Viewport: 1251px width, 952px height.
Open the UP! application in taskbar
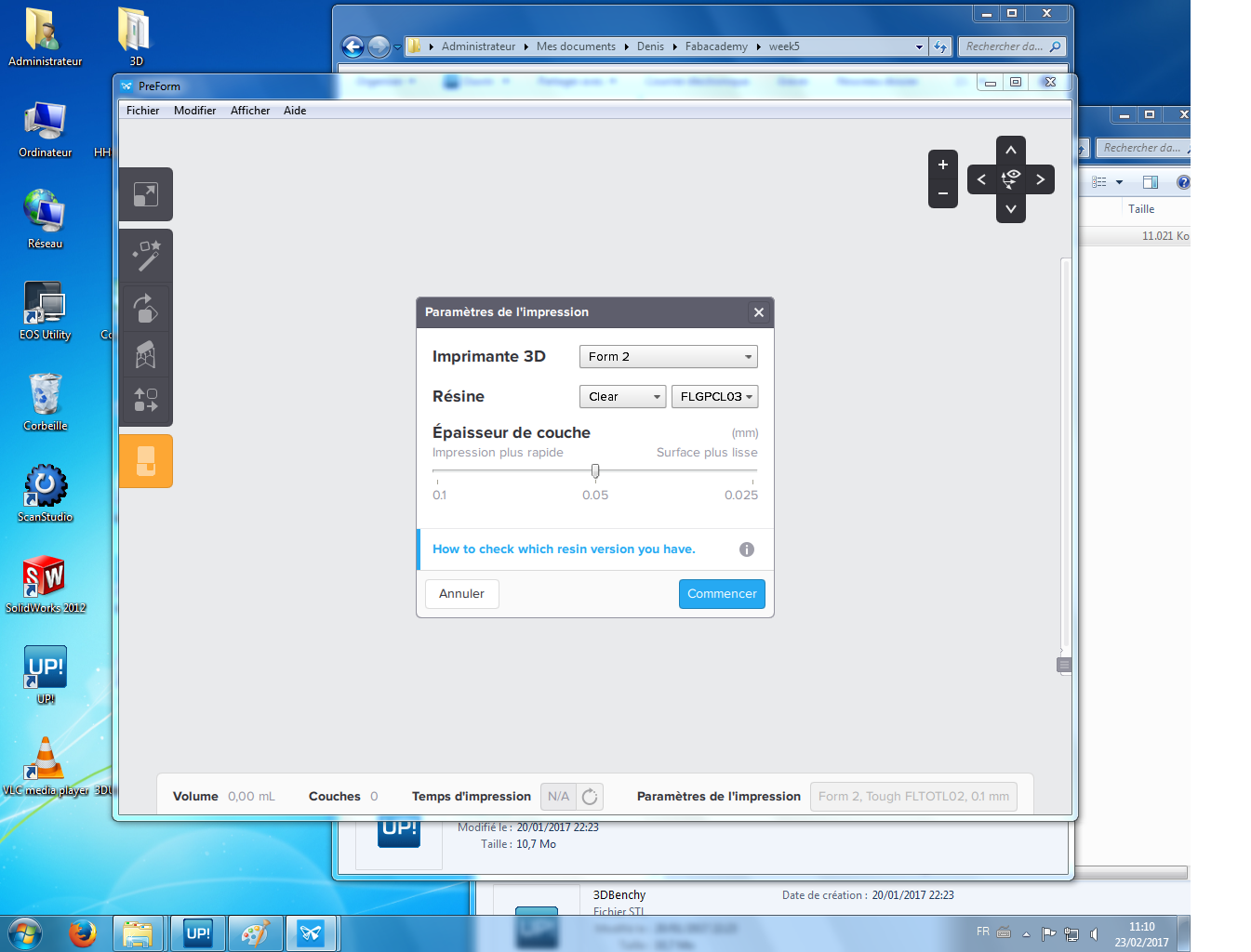[198, 933]
